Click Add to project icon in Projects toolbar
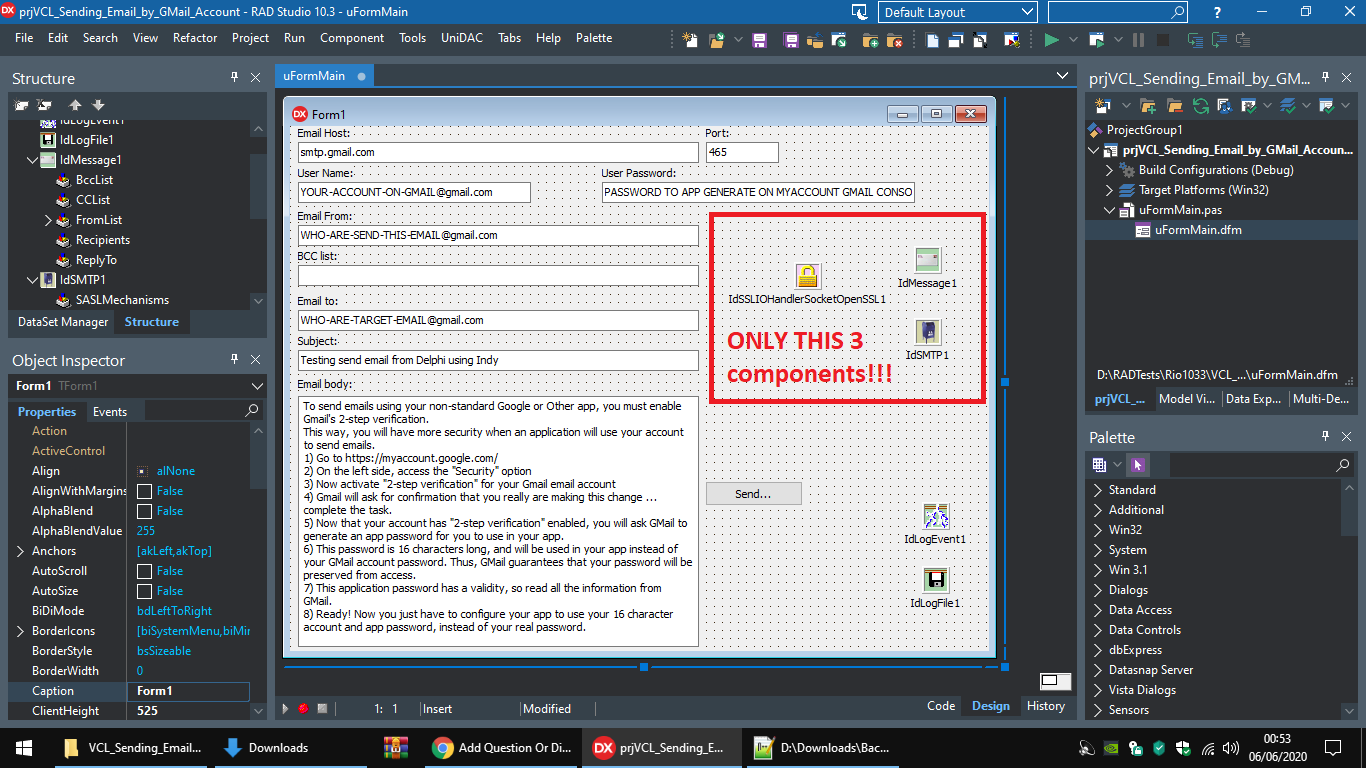 coord(1148,105)
